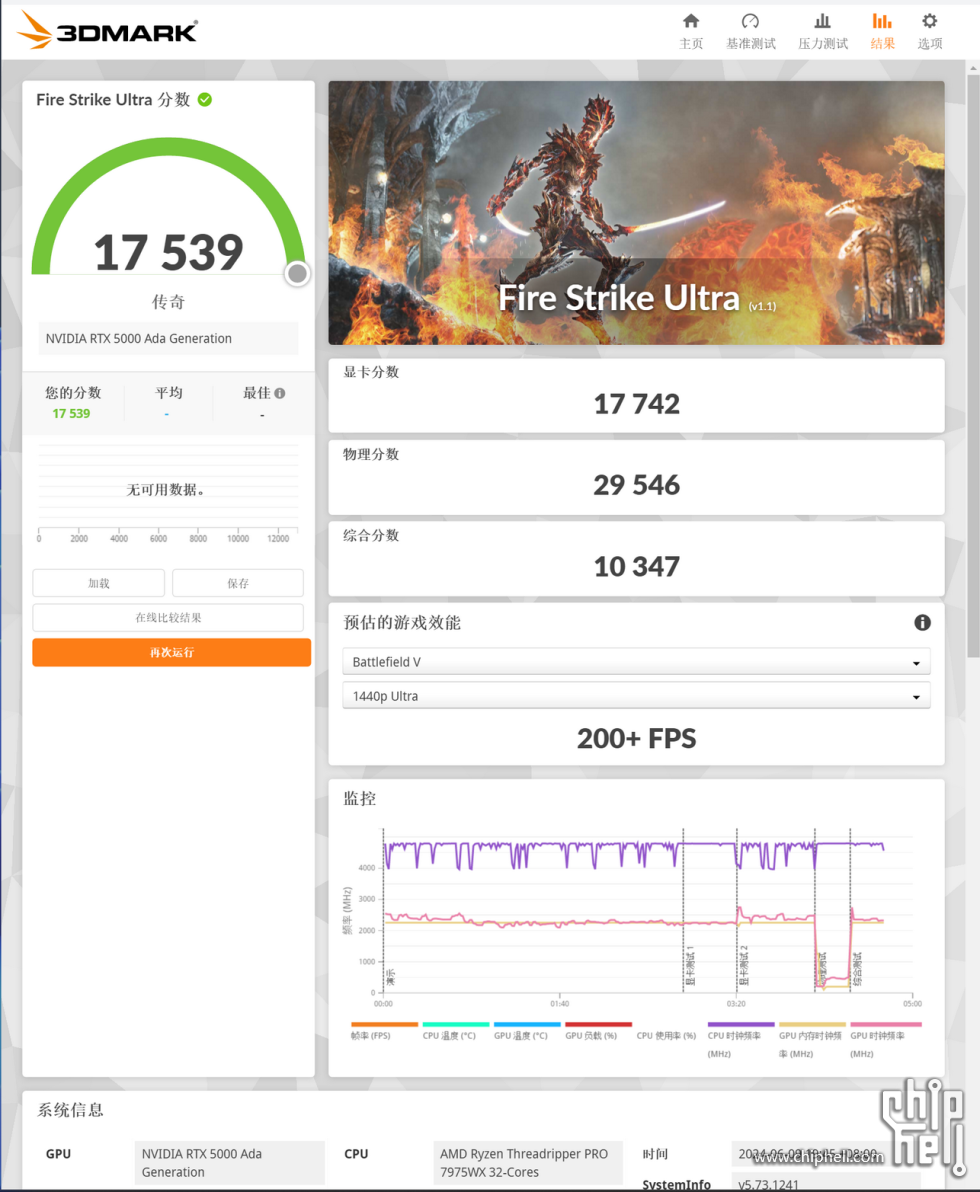
Task: Click the gauge end knob on score arc
Action: coord(297,274)
